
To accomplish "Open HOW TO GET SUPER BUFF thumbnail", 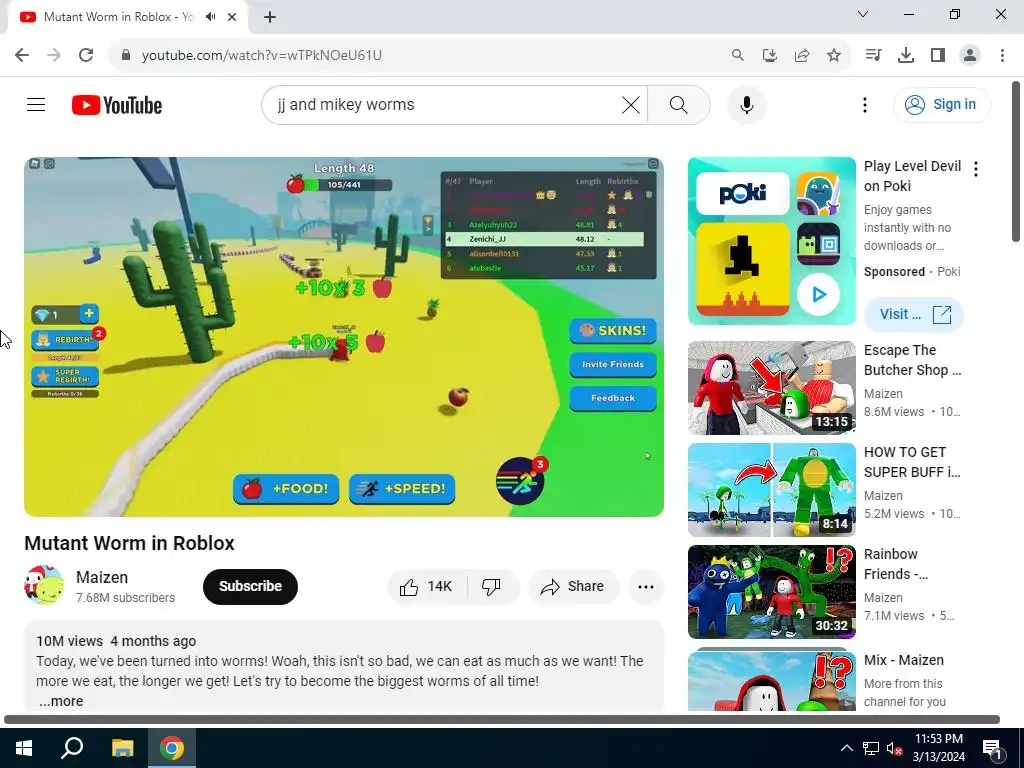I will point(771,490).
